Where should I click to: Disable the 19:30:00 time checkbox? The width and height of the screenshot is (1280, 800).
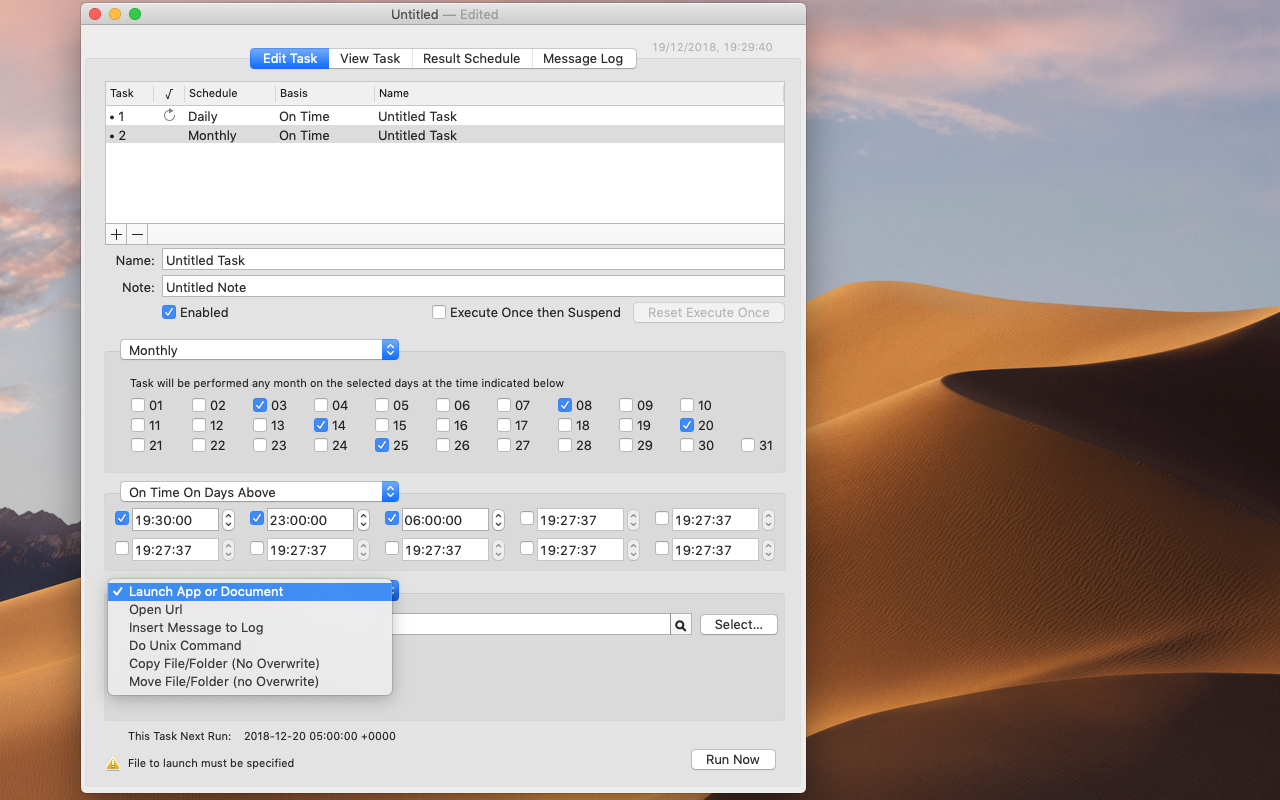click(122, 518)
